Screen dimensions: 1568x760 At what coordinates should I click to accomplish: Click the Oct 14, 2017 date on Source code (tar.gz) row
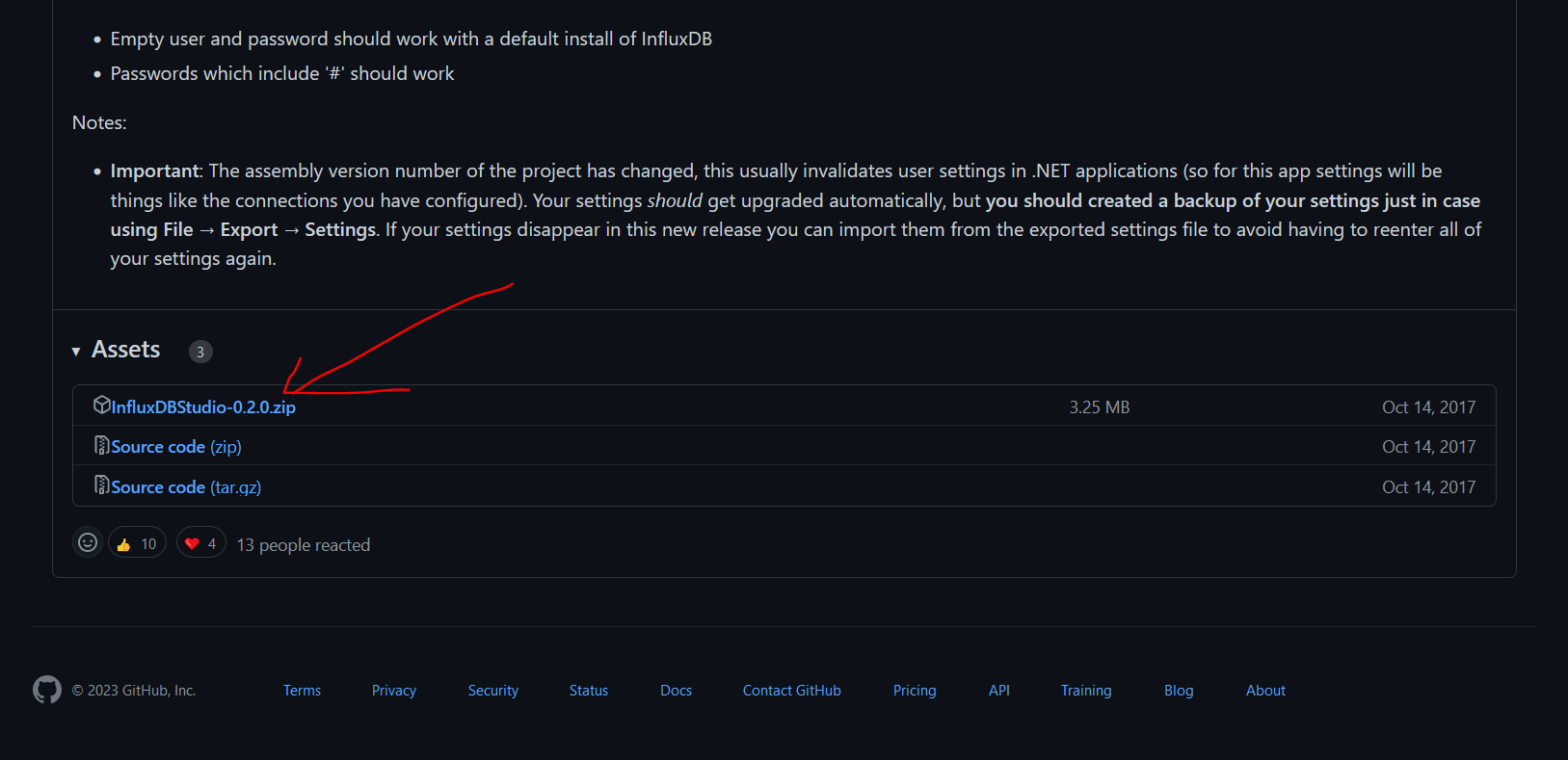[1429, 487]
